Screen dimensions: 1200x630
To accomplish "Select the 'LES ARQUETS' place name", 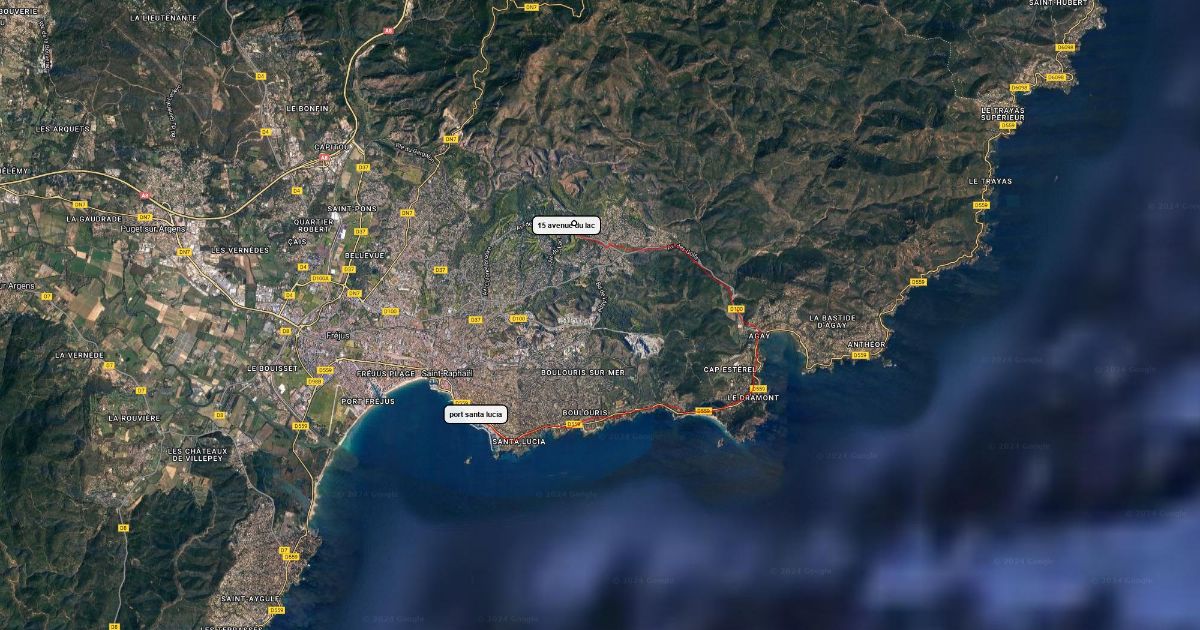I will (x=63, y=129).
